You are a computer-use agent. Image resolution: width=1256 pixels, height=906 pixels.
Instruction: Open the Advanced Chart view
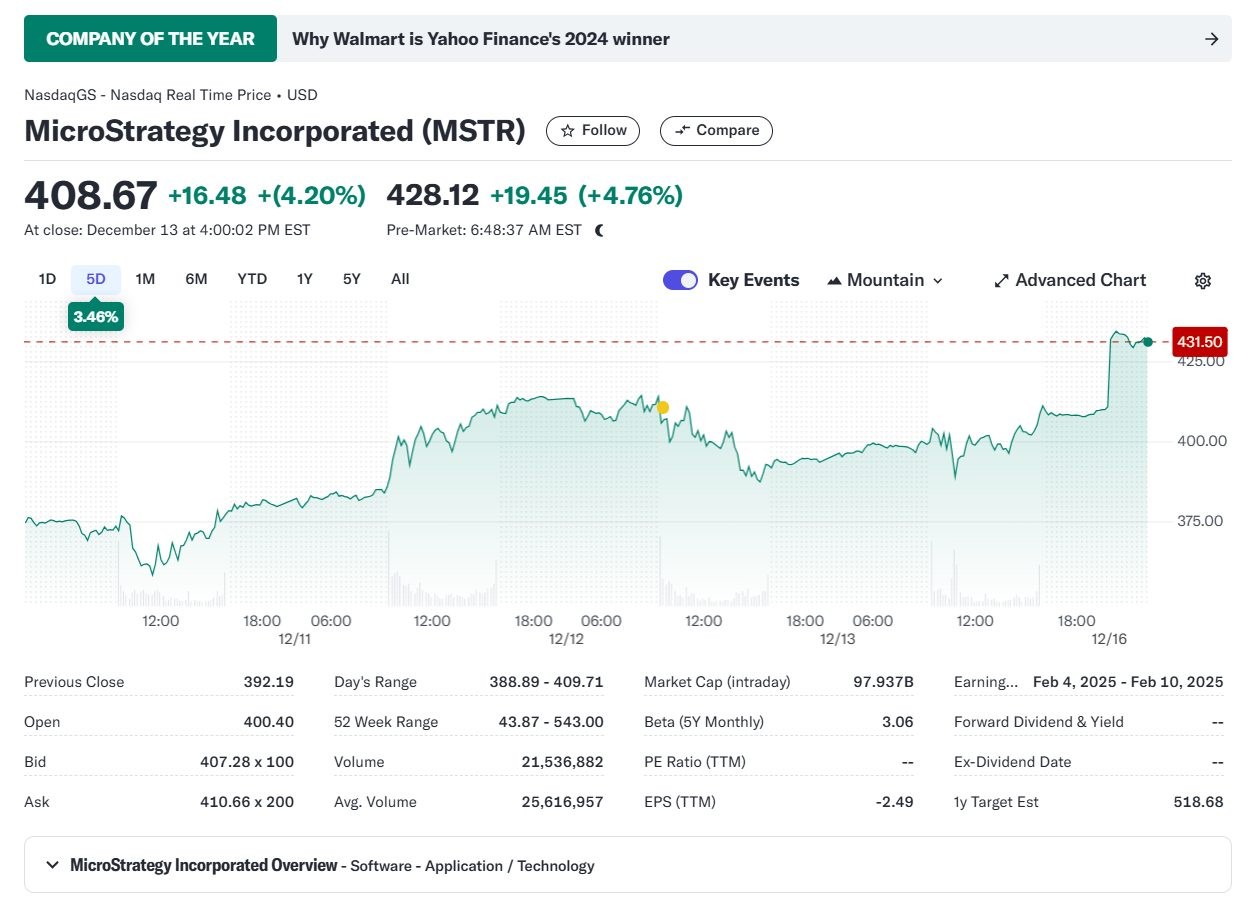[x=1069, y=280]
